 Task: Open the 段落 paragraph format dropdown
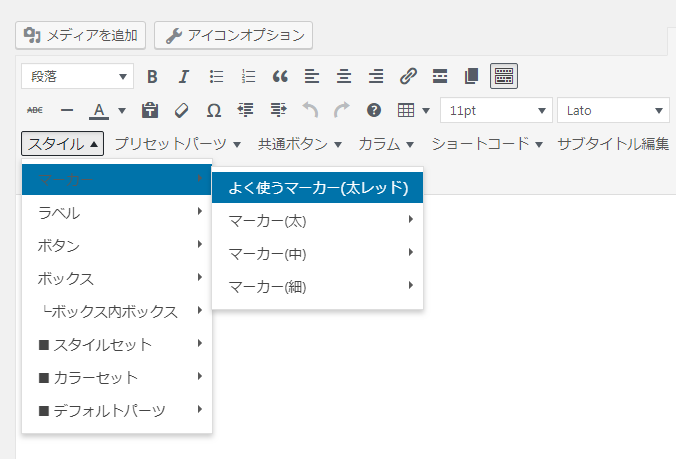coord(77,76)
